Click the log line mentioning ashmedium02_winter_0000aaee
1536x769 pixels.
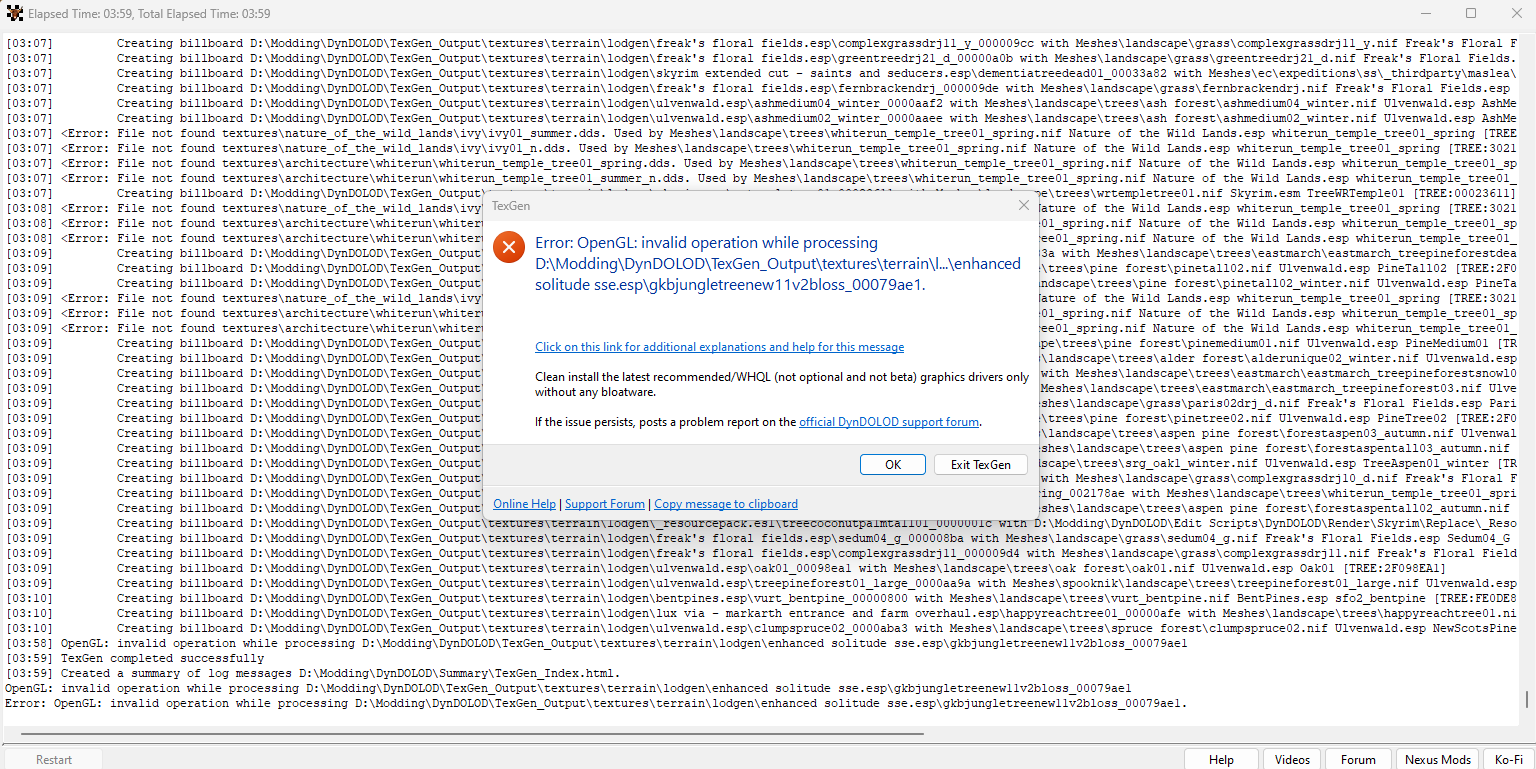point(762,118)
